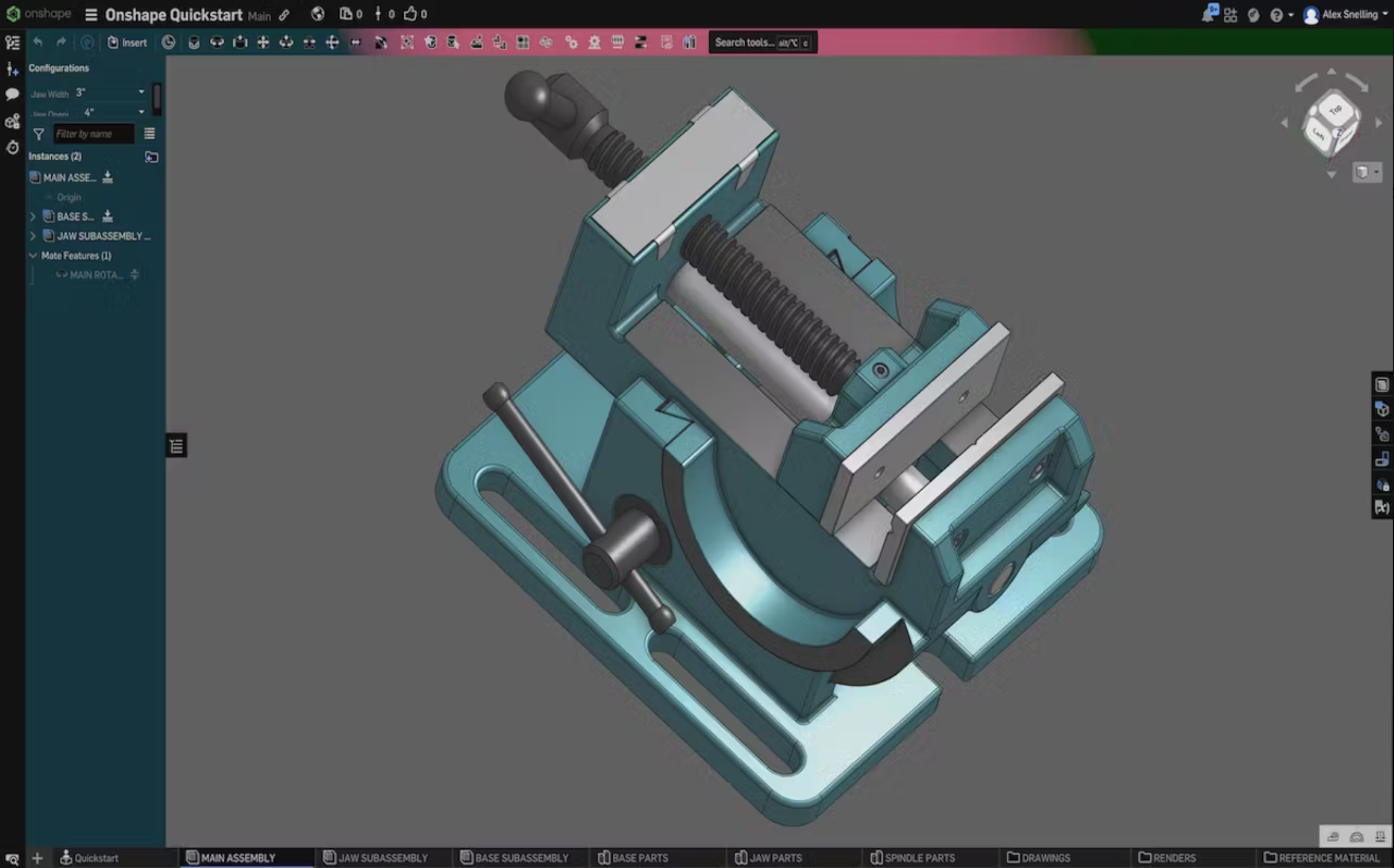1394x868 pixels.
Task: Click the plus button to add tab
Action: (37, 858)
